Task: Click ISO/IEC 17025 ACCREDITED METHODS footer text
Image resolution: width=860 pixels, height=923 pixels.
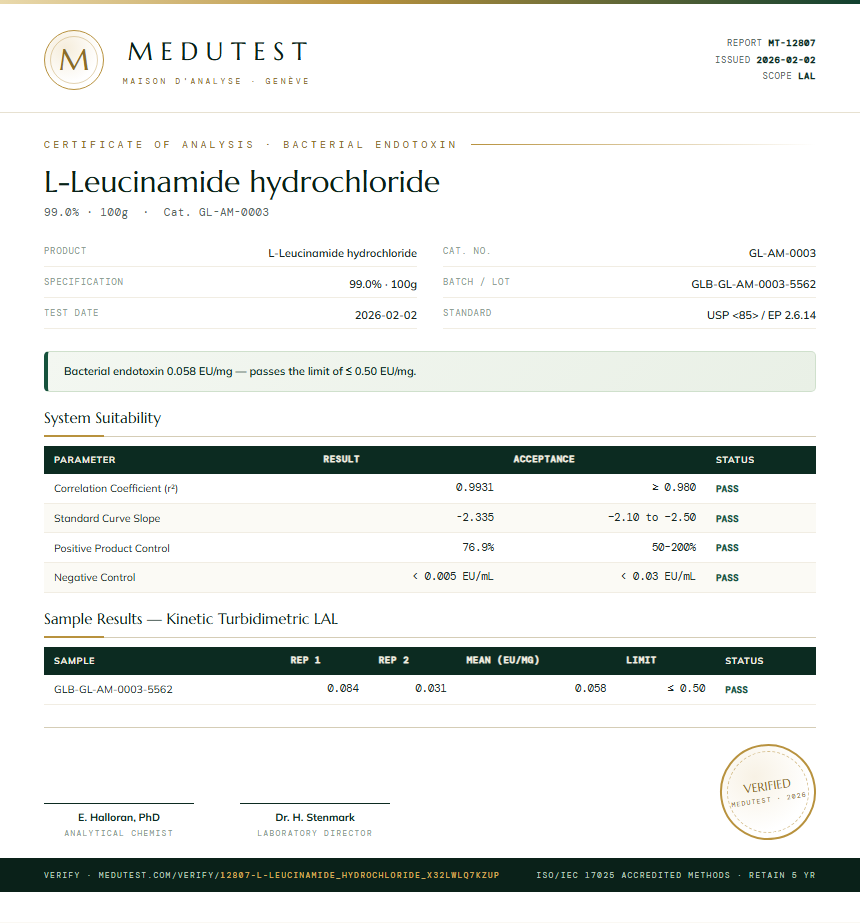Action: [633, 875]
